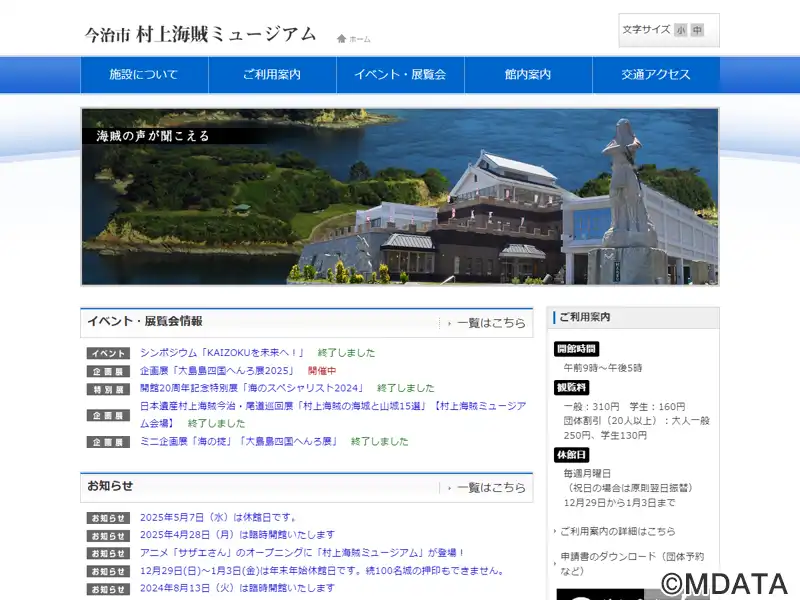Viewport: 800px width, 600px height.
Task: Open the 施設について menu
Action: click(x=144, y=75)
